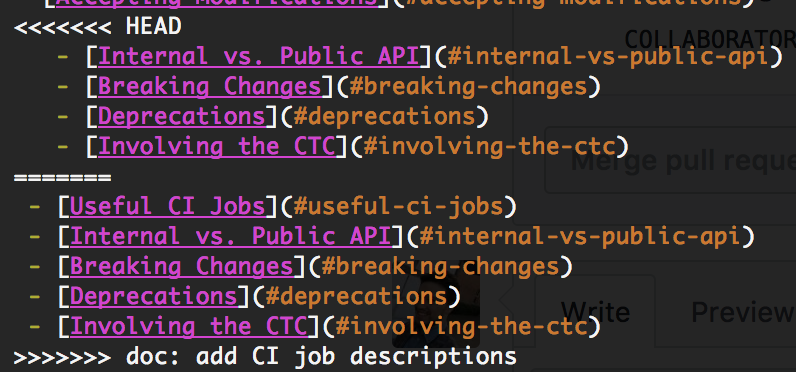Select 'Deprecations' in the HEAD block
Screen dimensions: 796x372
[181, 117]
